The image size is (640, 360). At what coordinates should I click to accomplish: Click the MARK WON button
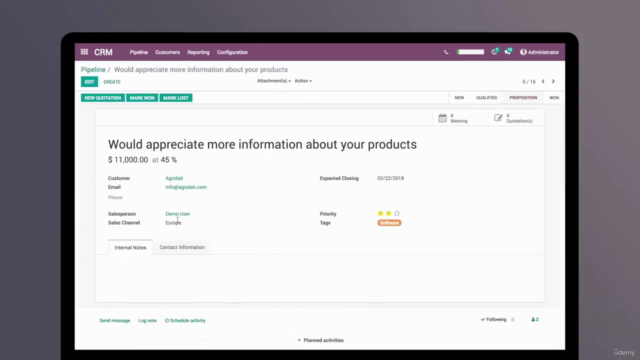(142, 98)
